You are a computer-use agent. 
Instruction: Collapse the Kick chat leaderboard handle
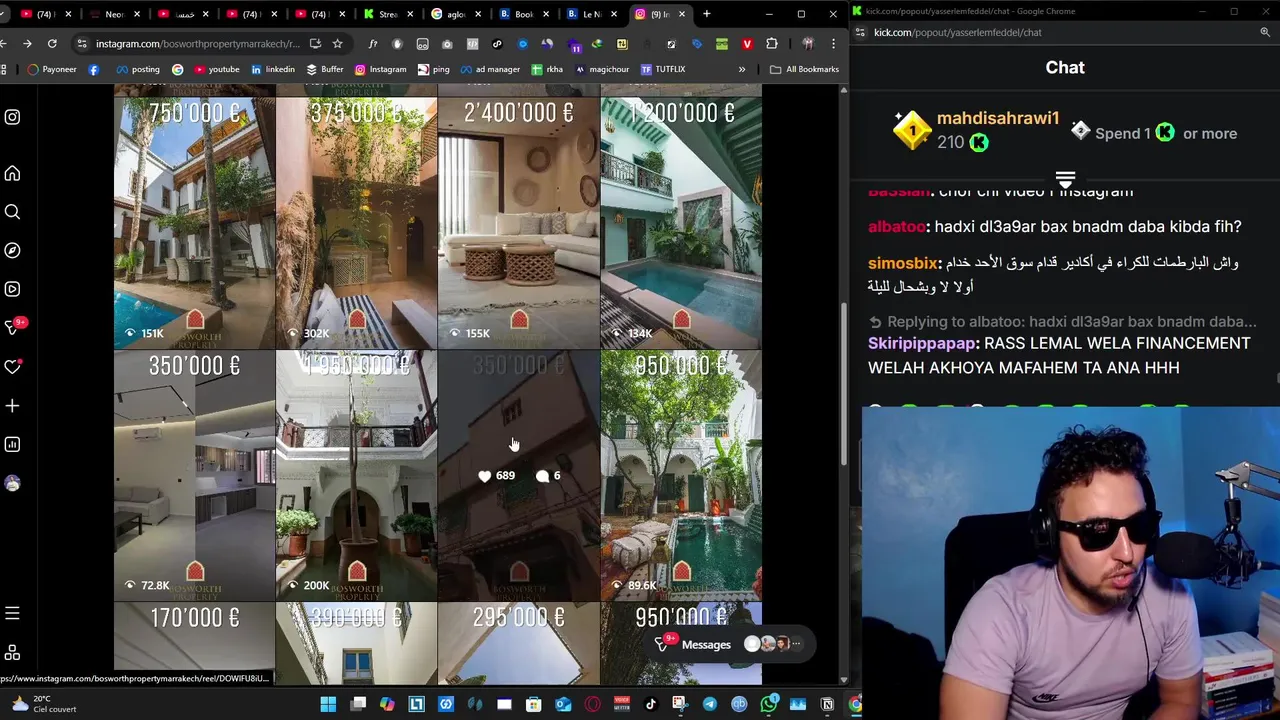1065,181
